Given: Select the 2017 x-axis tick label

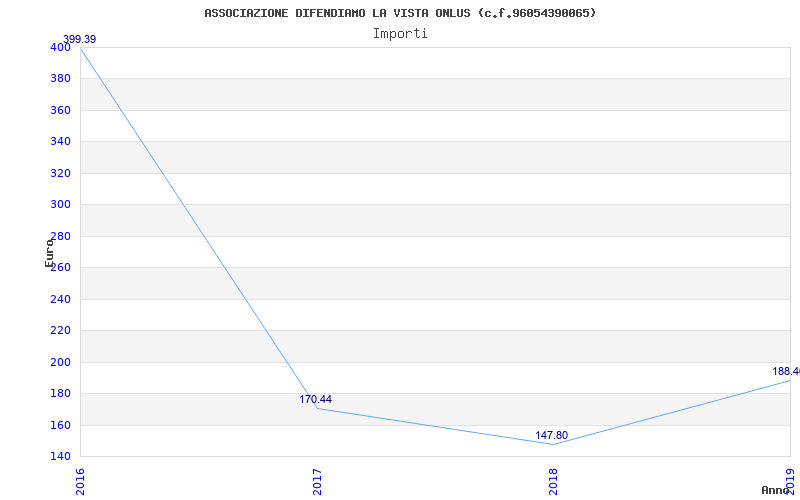Looking at the screenshot, I should point(317,480).
